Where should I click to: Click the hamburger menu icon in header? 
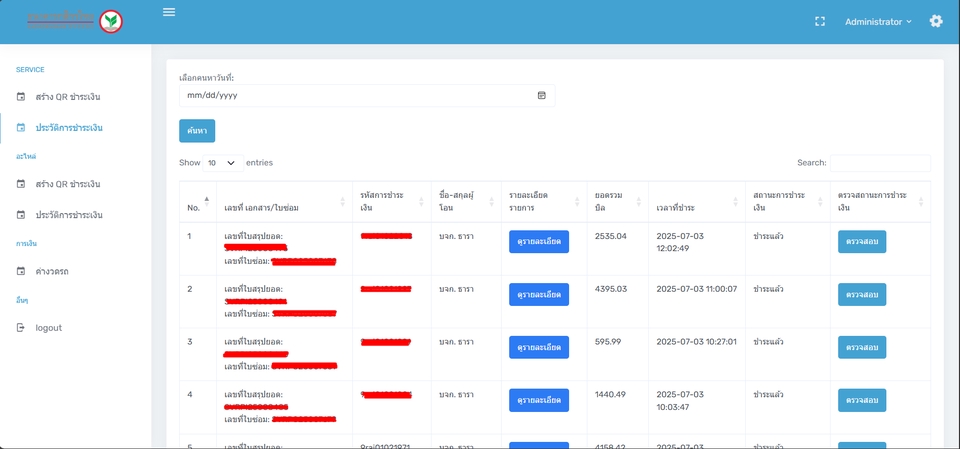coord(169,12)
